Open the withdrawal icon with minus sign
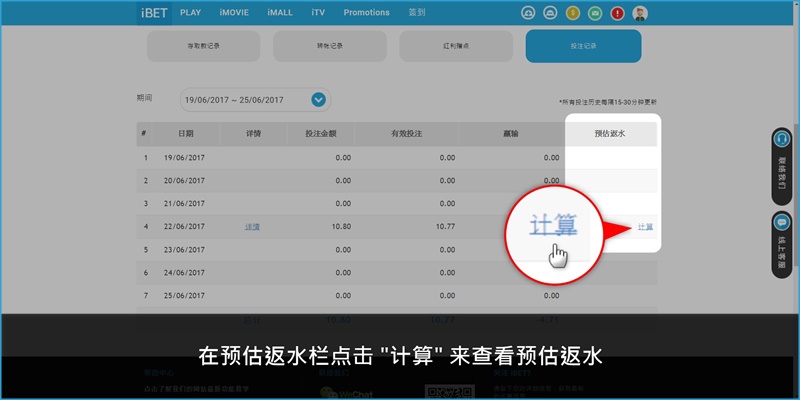Screen dimensions: 800x400 [551, 13]
